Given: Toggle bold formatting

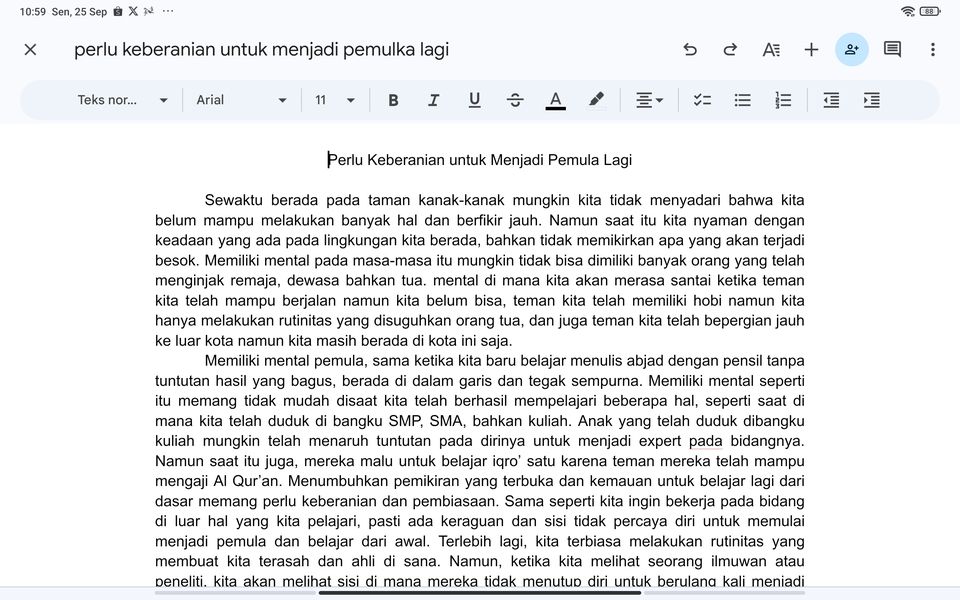Looking at the screenshot, I should point(393,99).
